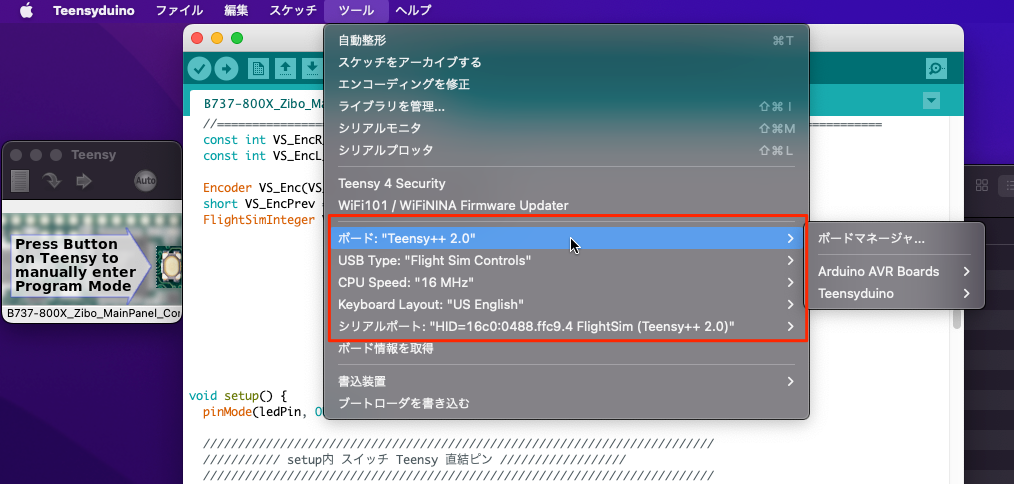The image size is (1014, 484).
Task: Click the setup内 スイッチ Teensy 直結ピン comment
Action: point(414,459)
